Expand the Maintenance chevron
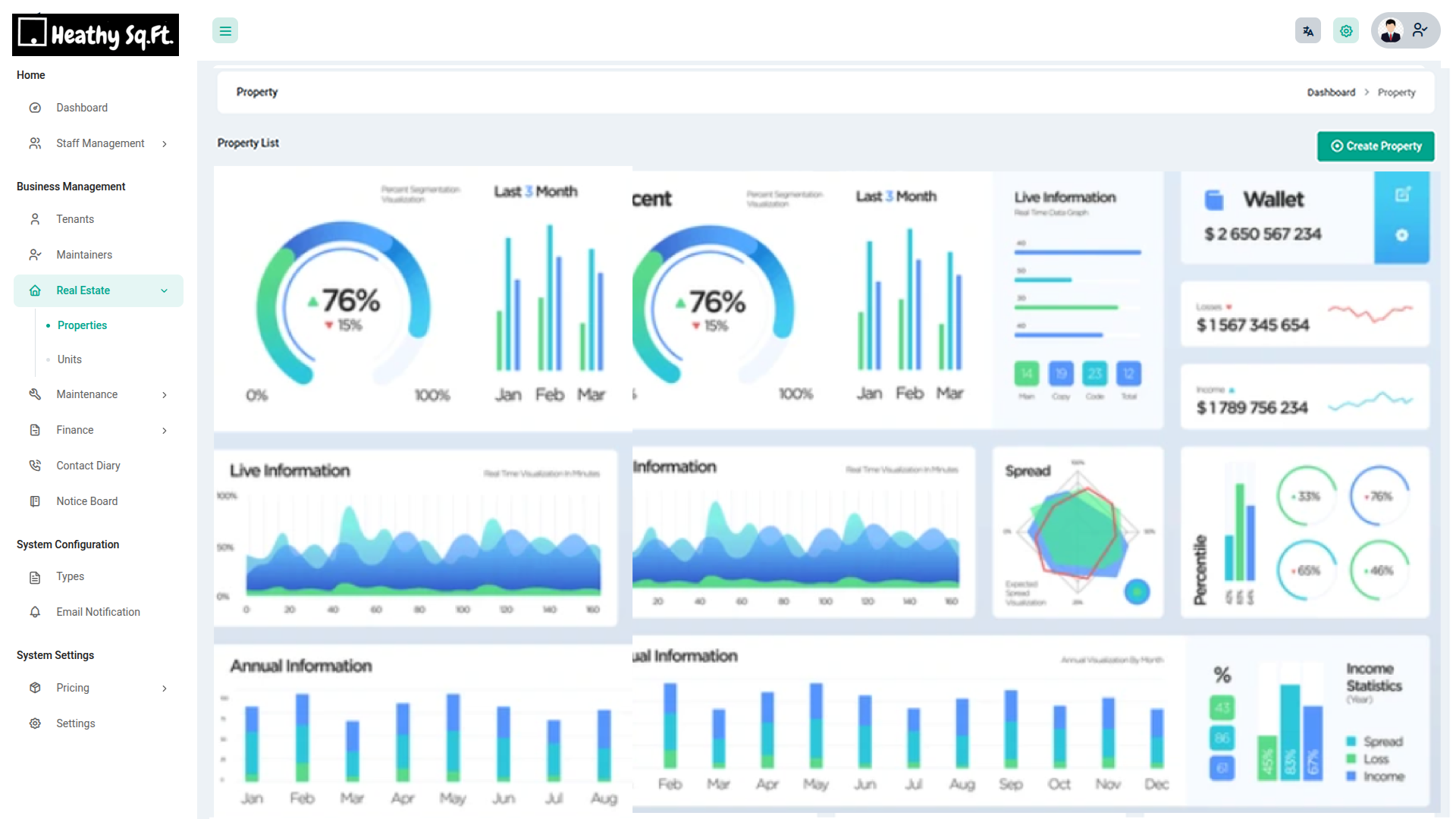1456x819 pixels. point(165,395)
